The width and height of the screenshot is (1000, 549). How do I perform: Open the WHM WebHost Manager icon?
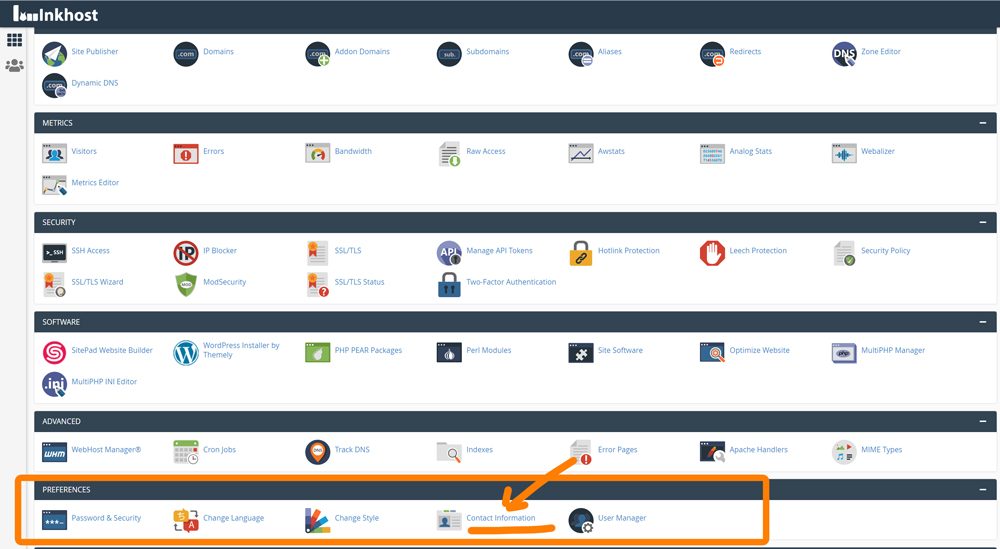54,452
